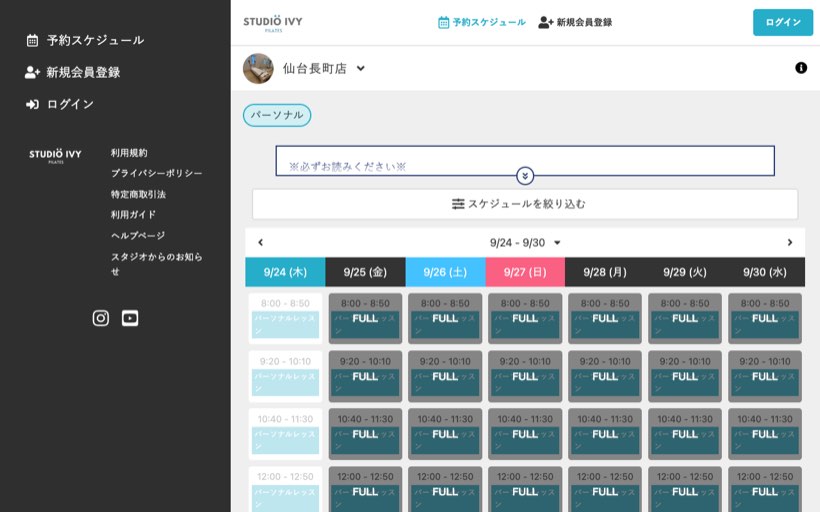Click the FULL 10:40 - 11:30 slot on 9/30
Image resolution: width=820 pixels, height=512 pixels.
click(x=765, y=434)
